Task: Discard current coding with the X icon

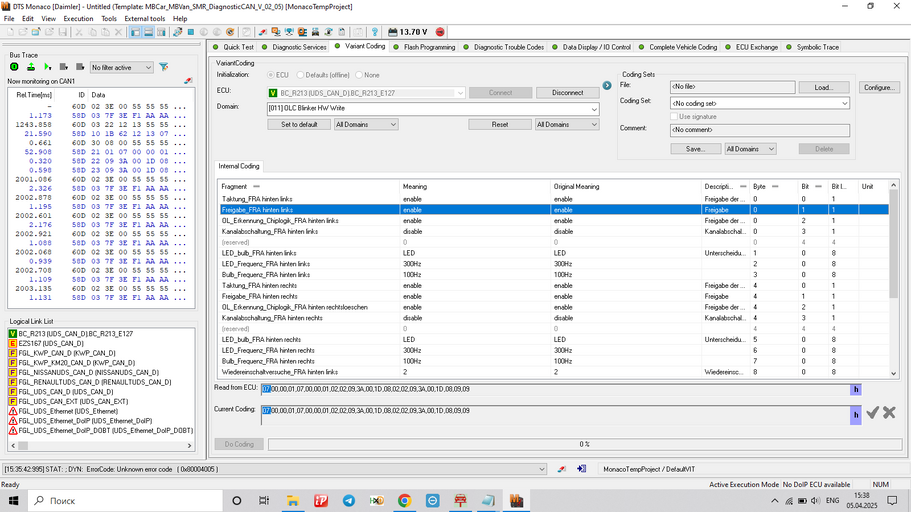Action: 889,412
